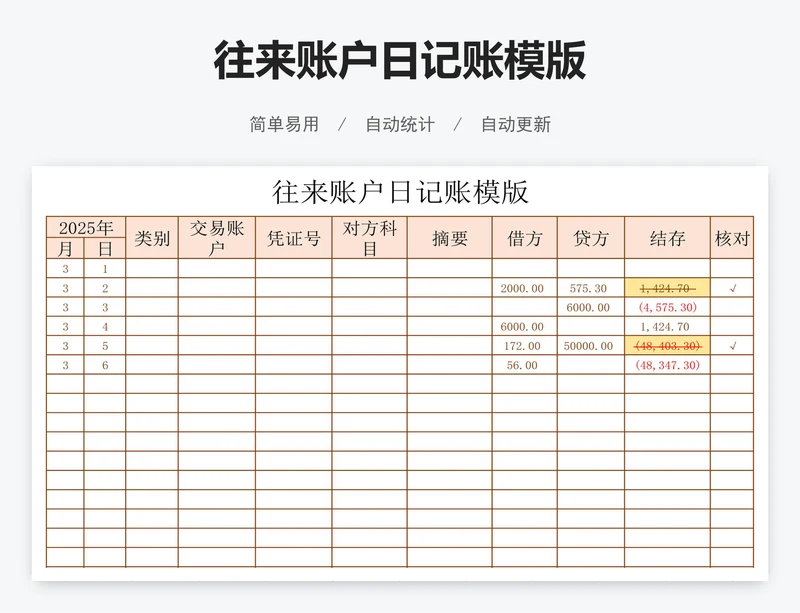Select the 2025年 header cell
Viewport: 800px width, 613px height.
click(86, 228)
